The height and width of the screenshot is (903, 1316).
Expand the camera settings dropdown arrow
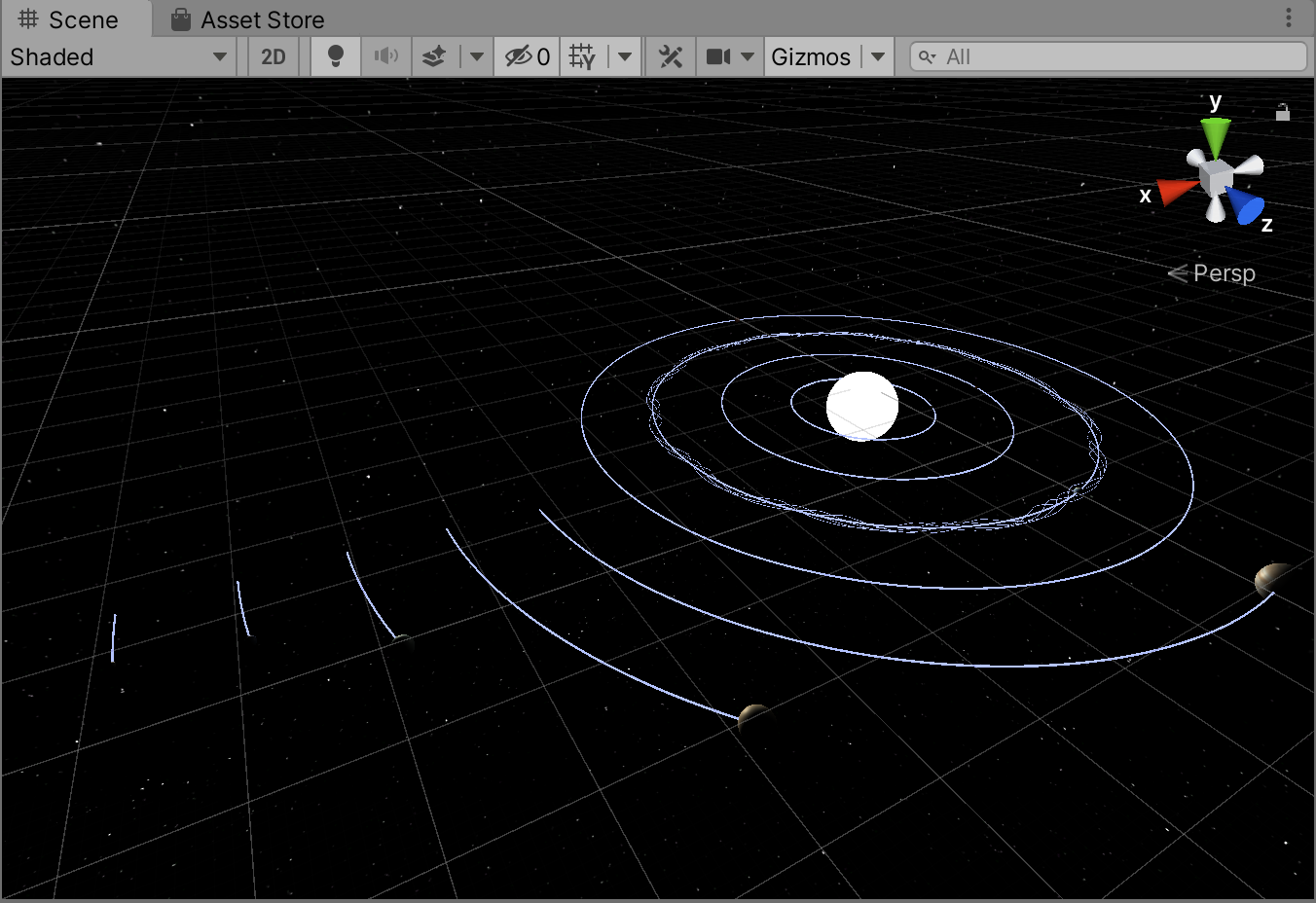click(x=748, y=56)
